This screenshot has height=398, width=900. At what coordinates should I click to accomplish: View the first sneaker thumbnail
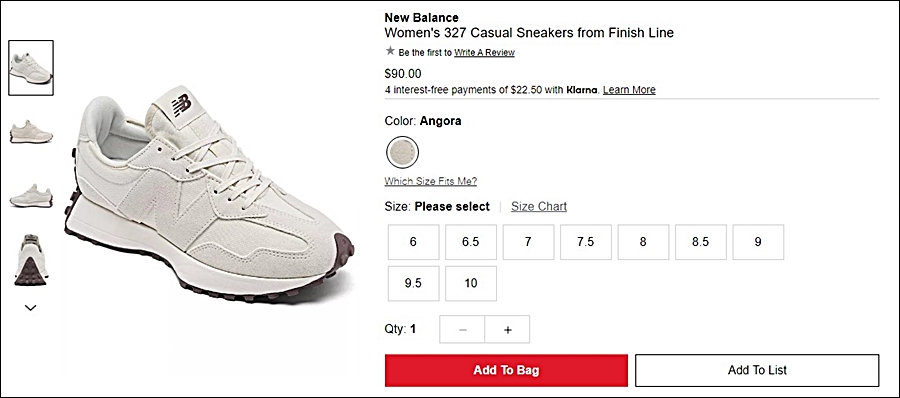(31, 68)
